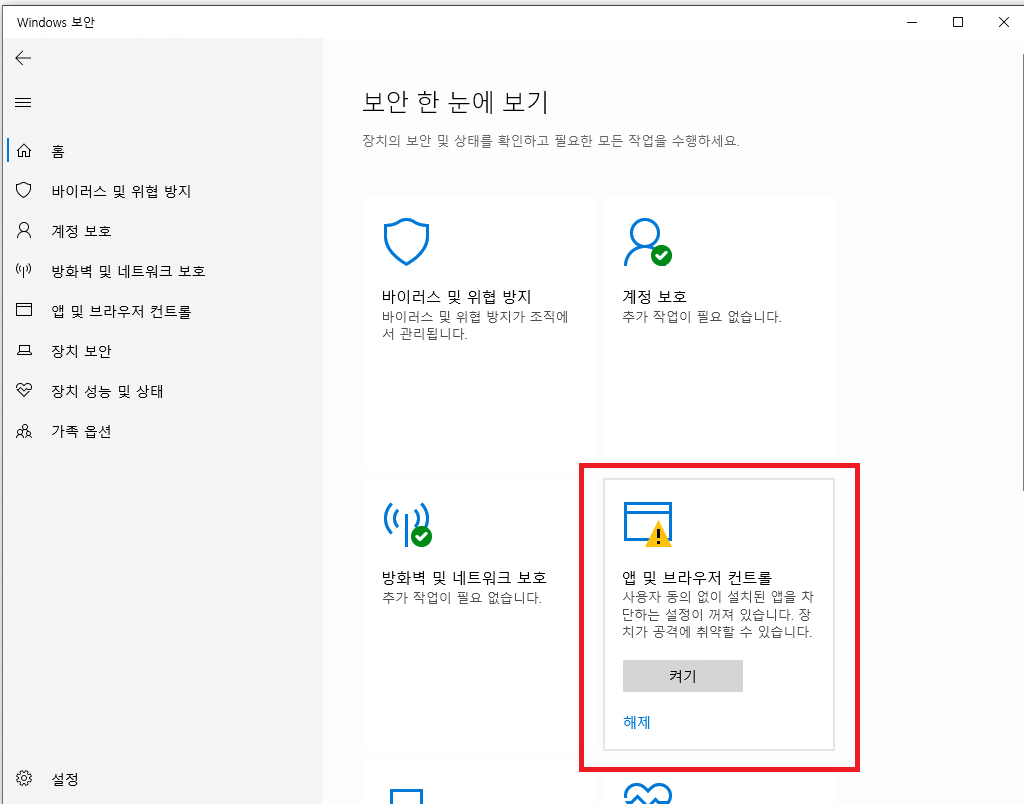Viewport: 1024px width, 804px height.
Task: Minimize the Windows 보안 window
Action: (x=912, y=22)
